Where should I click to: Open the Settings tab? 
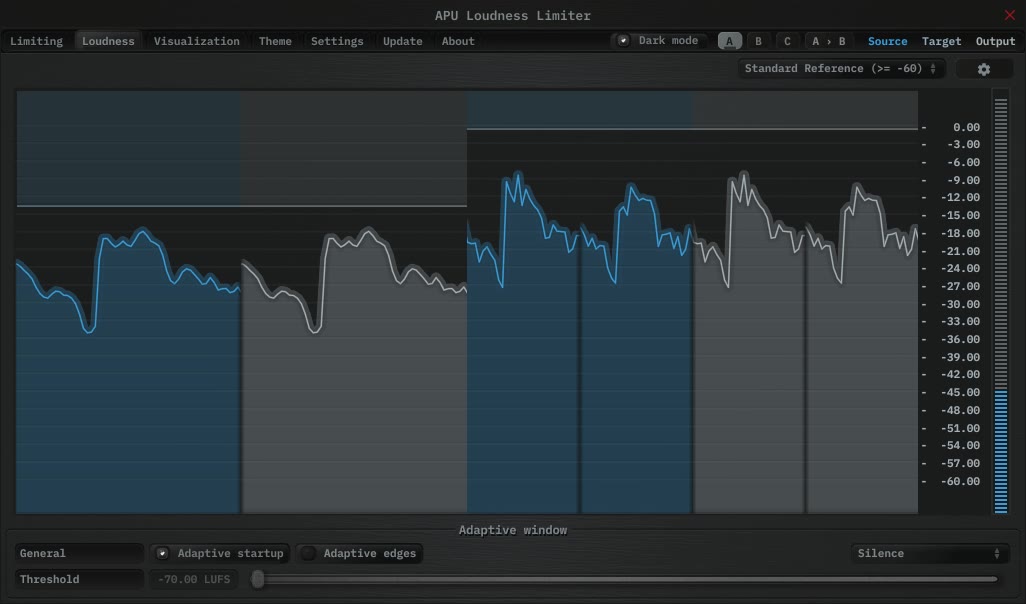pyautogui.click(x=337, y=41)
